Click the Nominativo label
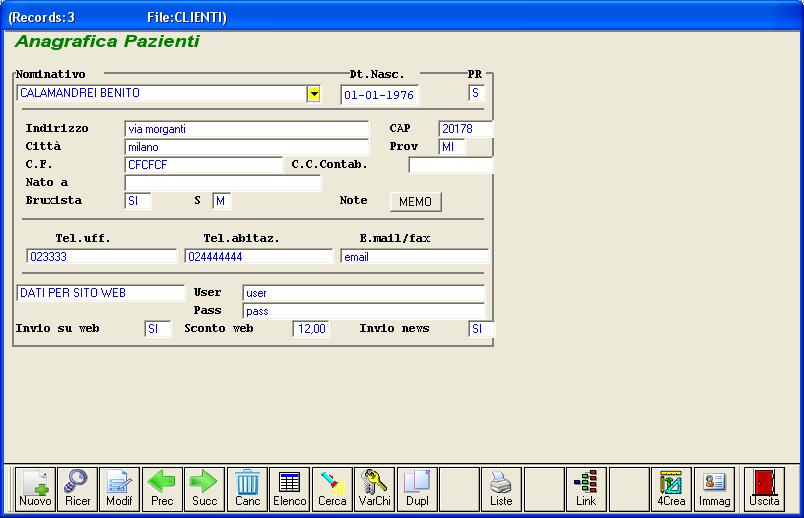 pos(50,74)
